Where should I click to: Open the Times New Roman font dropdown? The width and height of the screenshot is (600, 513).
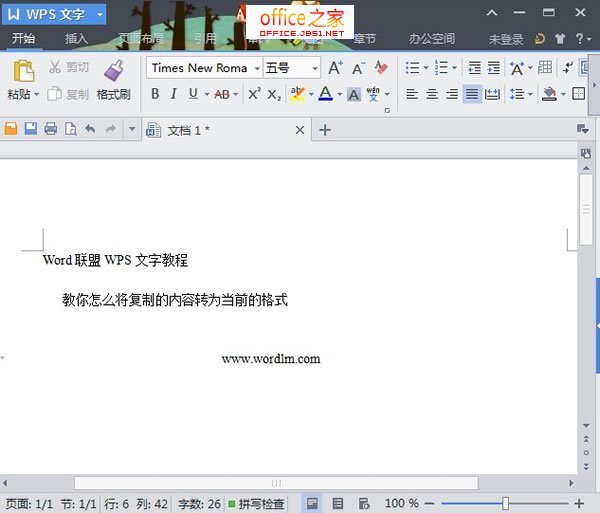[x=256, y=68]
